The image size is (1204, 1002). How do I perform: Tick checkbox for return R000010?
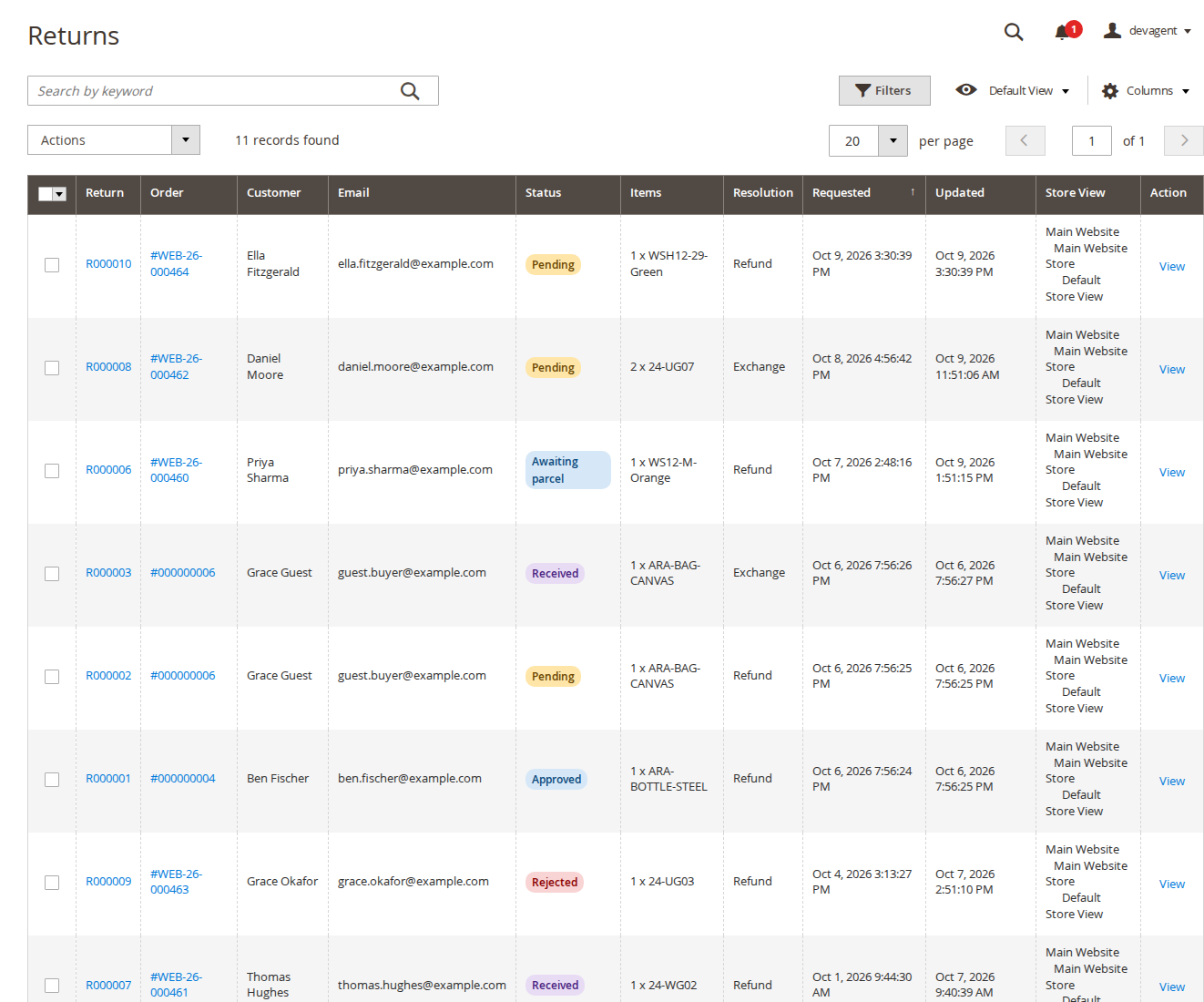[52, 265]
